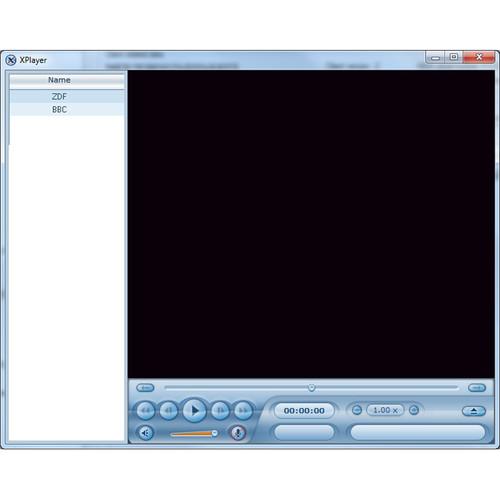Mute audio with the speaker icon
500x500 pixels.
pyautogui.click(x=146, y=433)
